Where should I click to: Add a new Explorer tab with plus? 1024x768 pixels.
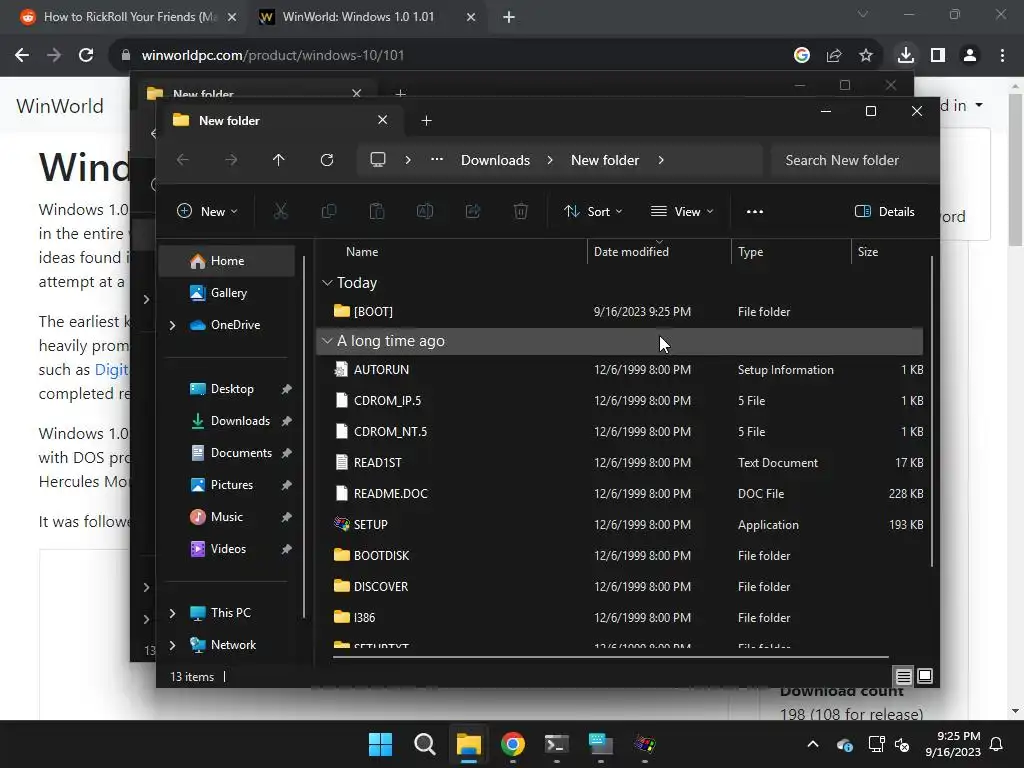(x=426, y=120)
